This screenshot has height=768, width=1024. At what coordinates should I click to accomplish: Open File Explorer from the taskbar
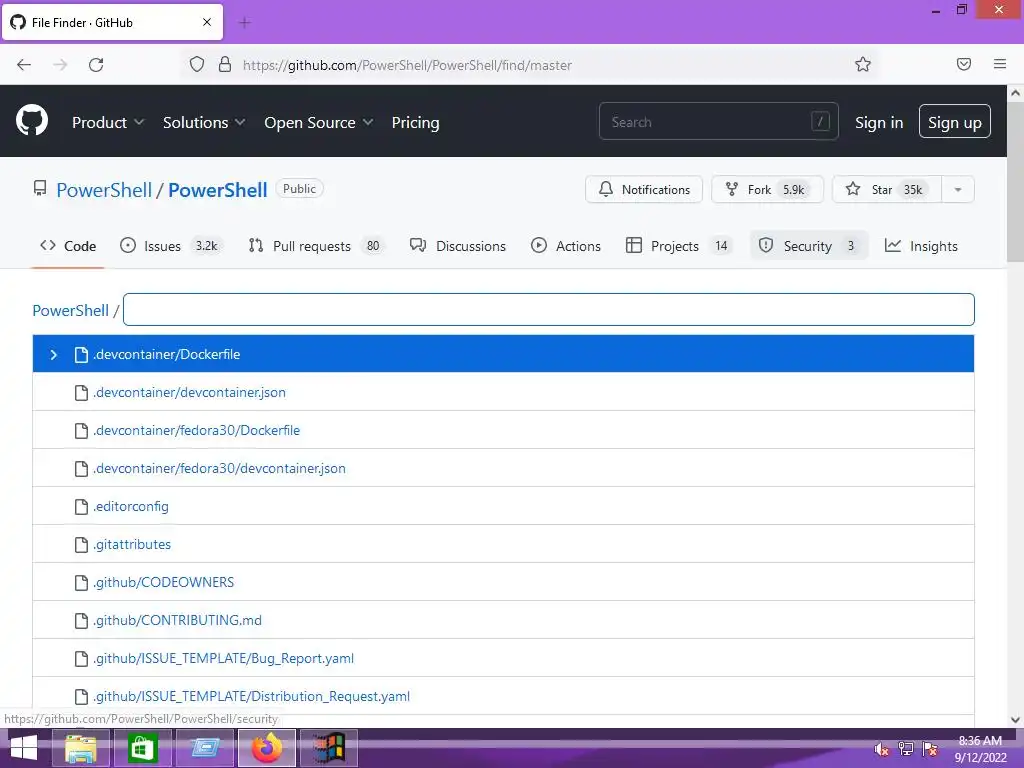(x=81, y=748)
